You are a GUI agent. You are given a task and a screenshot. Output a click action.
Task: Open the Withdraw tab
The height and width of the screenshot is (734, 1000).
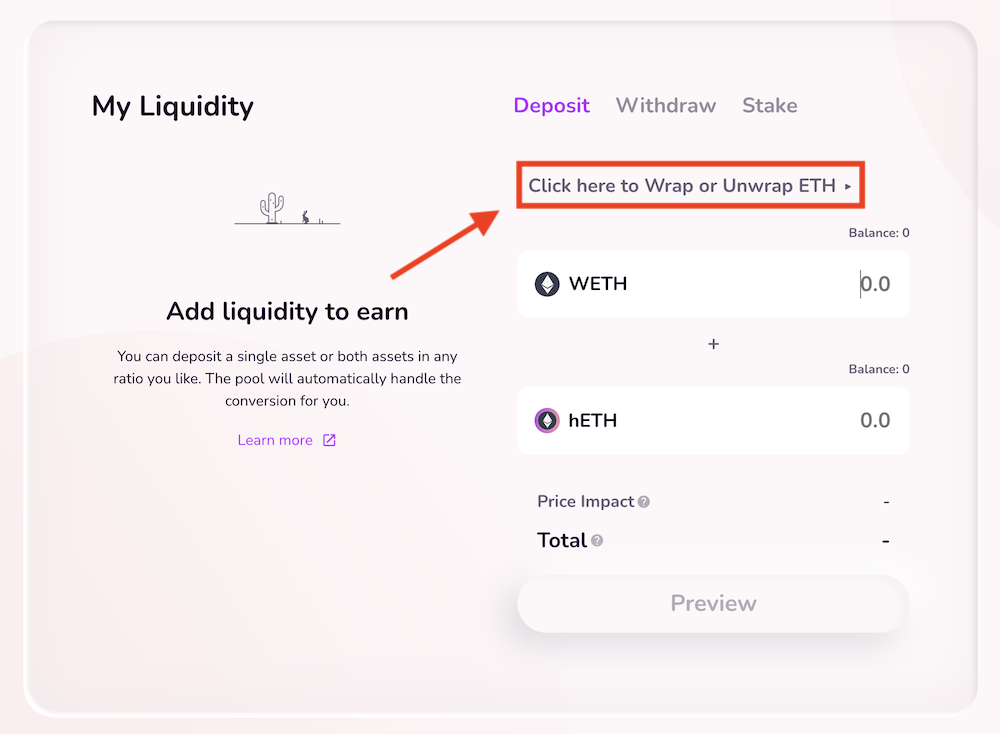click(x=666, y=106)
